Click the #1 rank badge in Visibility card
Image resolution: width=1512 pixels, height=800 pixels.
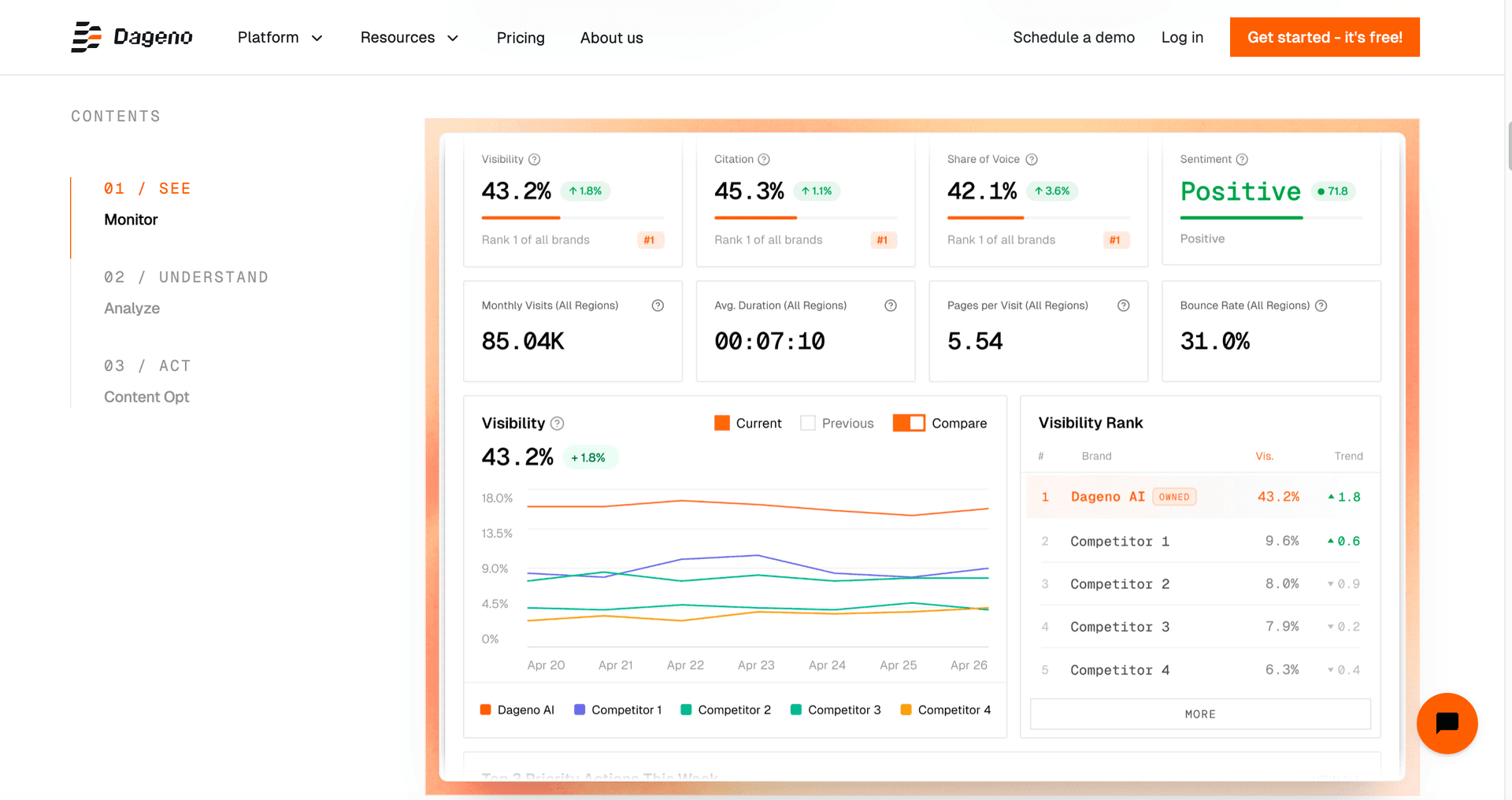[650, 240]
